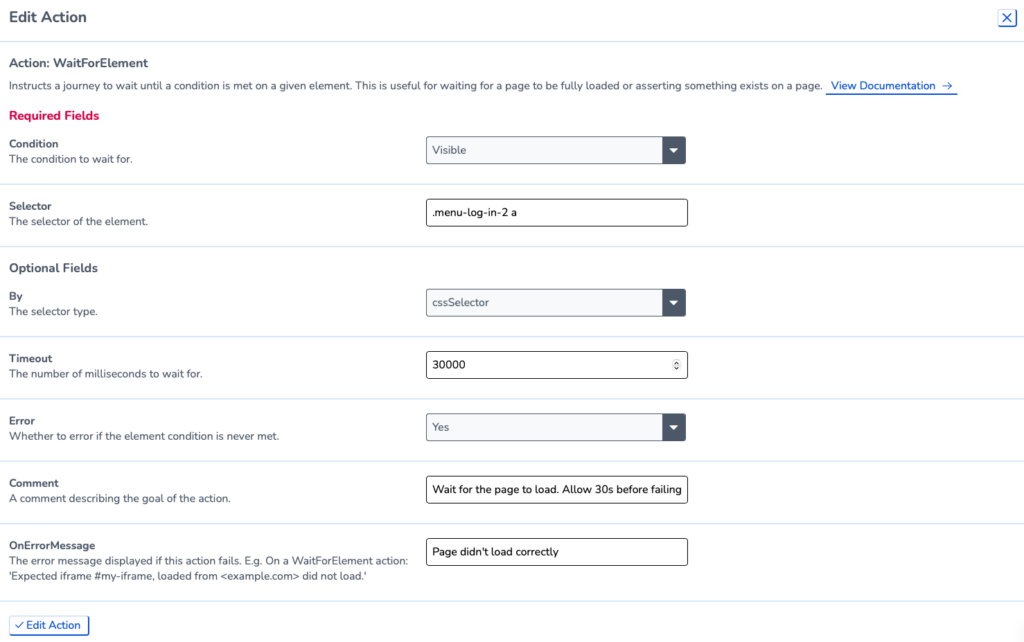Click the 'Required Fields' heading
The height and width of the screenshot is (642, 1024).
pyautogui.click(x=54, y=116)
